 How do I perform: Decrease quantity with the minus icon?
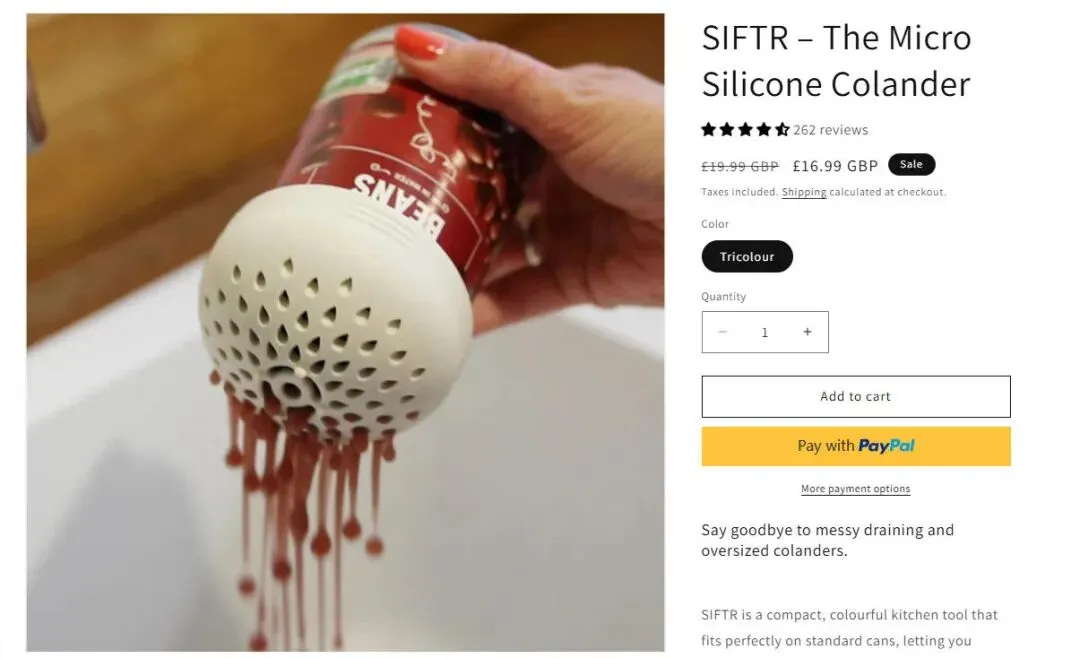(723, 332)
